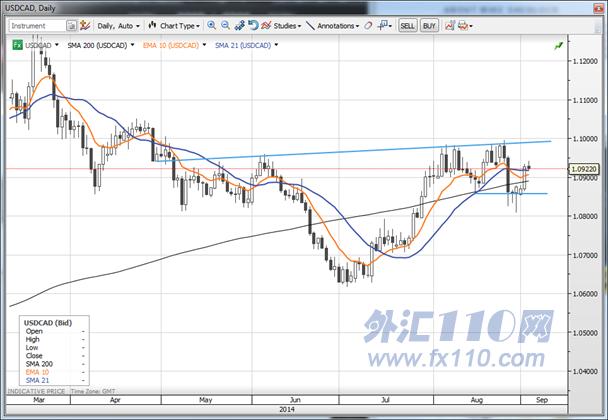Click the crosshair data cursor icon

coord(239,26)
